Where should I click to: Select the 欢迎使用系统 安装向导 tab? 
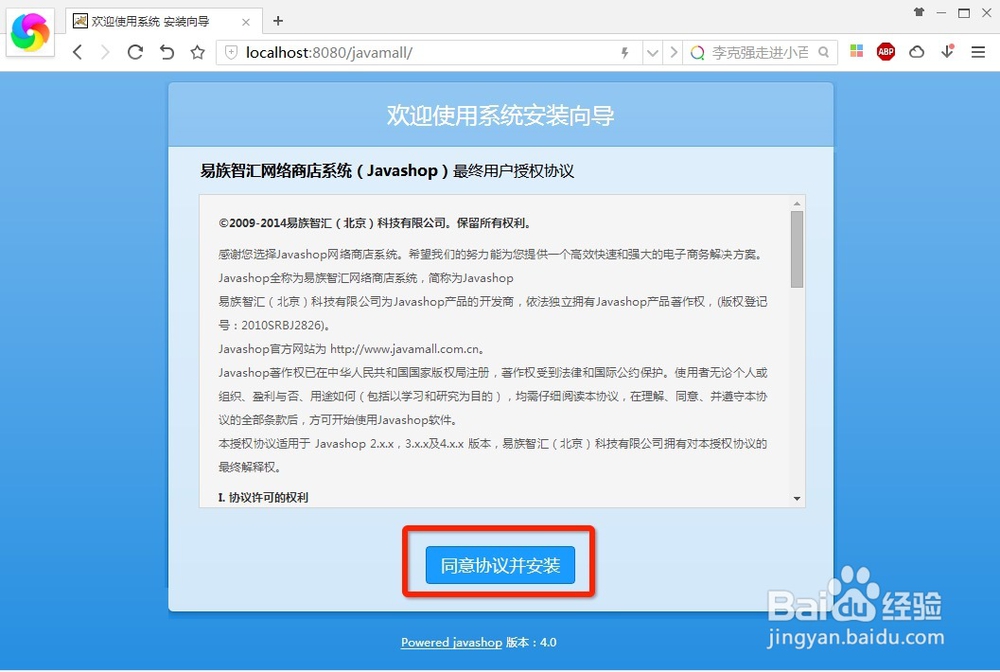(163, 22)
